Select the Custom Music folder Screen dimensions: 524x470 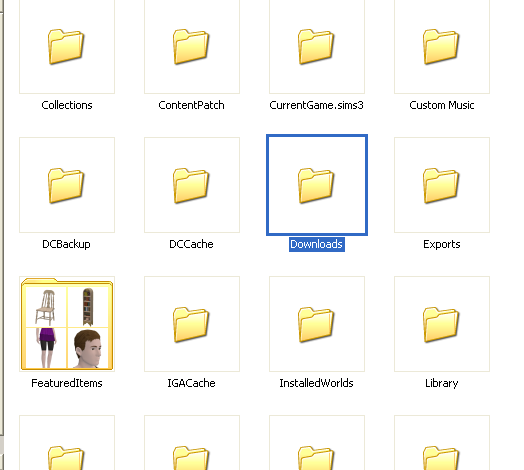(x=441, y=46)
